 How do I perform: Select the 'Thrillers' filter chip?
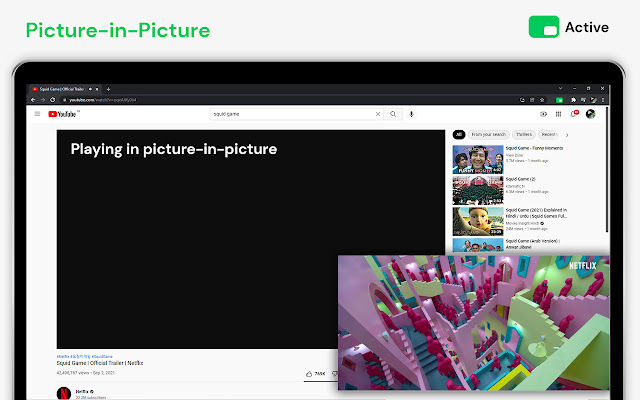tap(524, 135)
